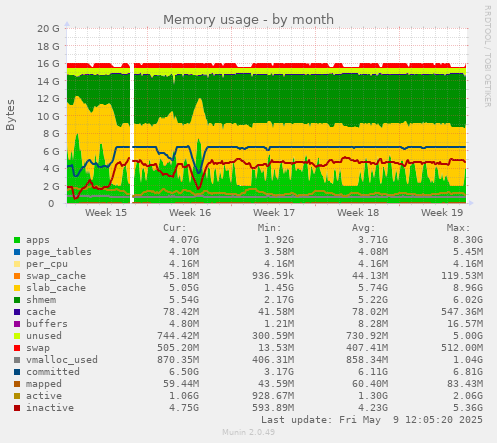Click the 'Week 18' axis label
Viewport: 497px width, 443px height.
coord(358,213)
